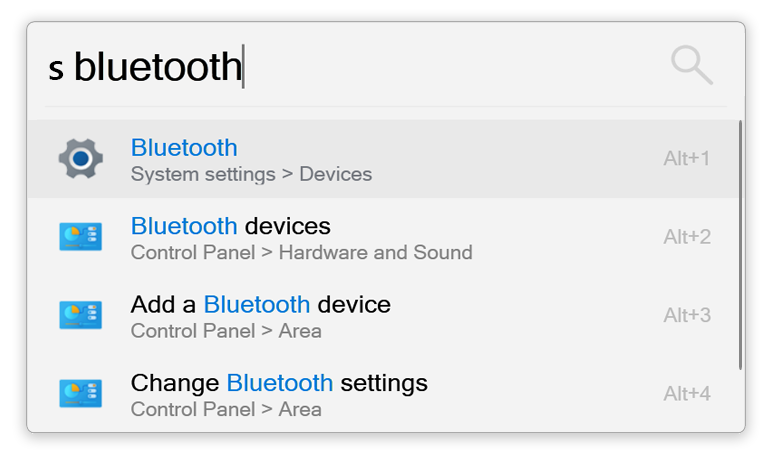Viewport: 769px width, 463px height.
Task: Click the "s" prefix in the search query
Action: [x=56, y=68]
